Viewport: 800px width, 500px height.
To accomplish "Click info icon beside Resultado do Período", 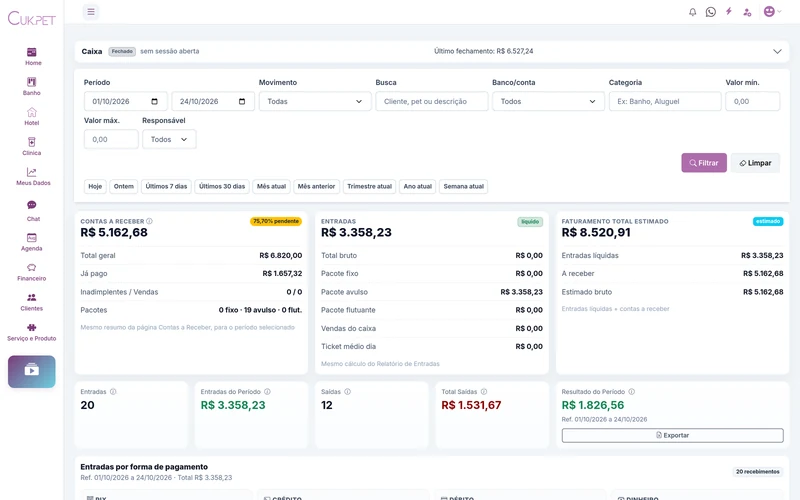I will (632, 392).
